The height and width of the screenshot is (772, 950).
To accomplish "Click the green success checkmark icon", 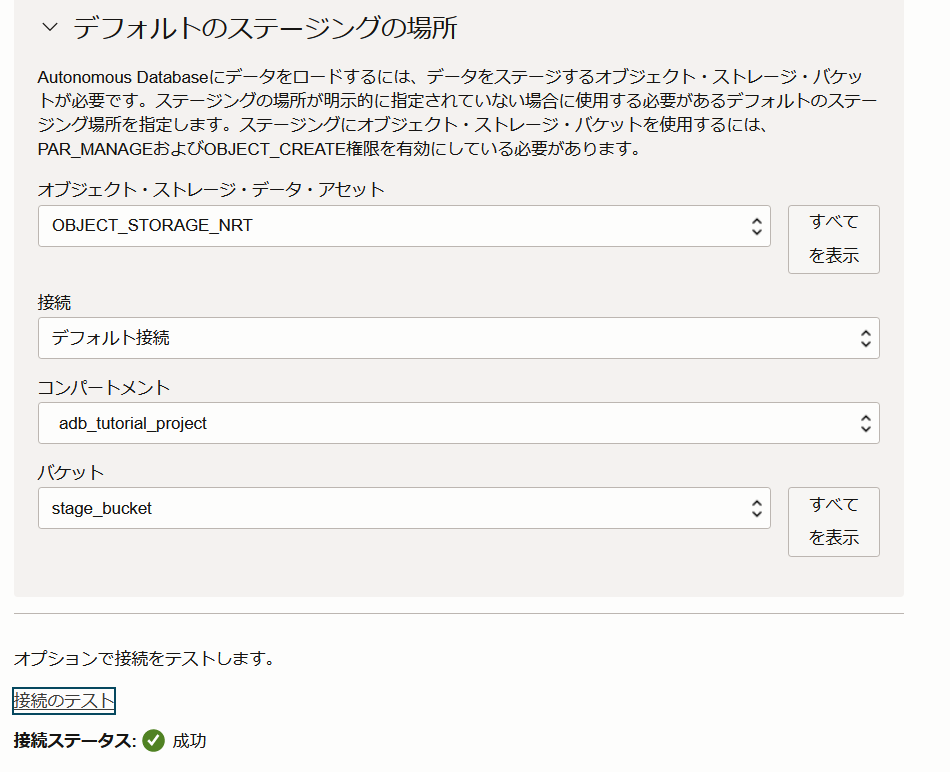I will (153, 740).
